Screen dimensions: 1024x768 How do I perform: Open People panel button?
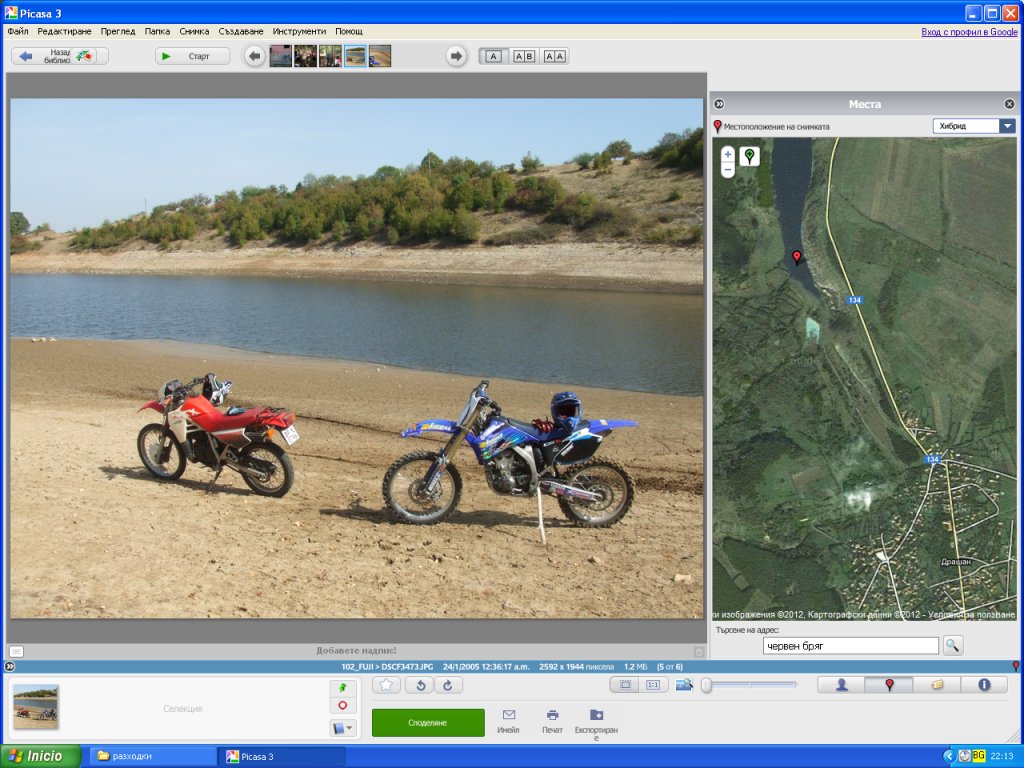point(841,684)
